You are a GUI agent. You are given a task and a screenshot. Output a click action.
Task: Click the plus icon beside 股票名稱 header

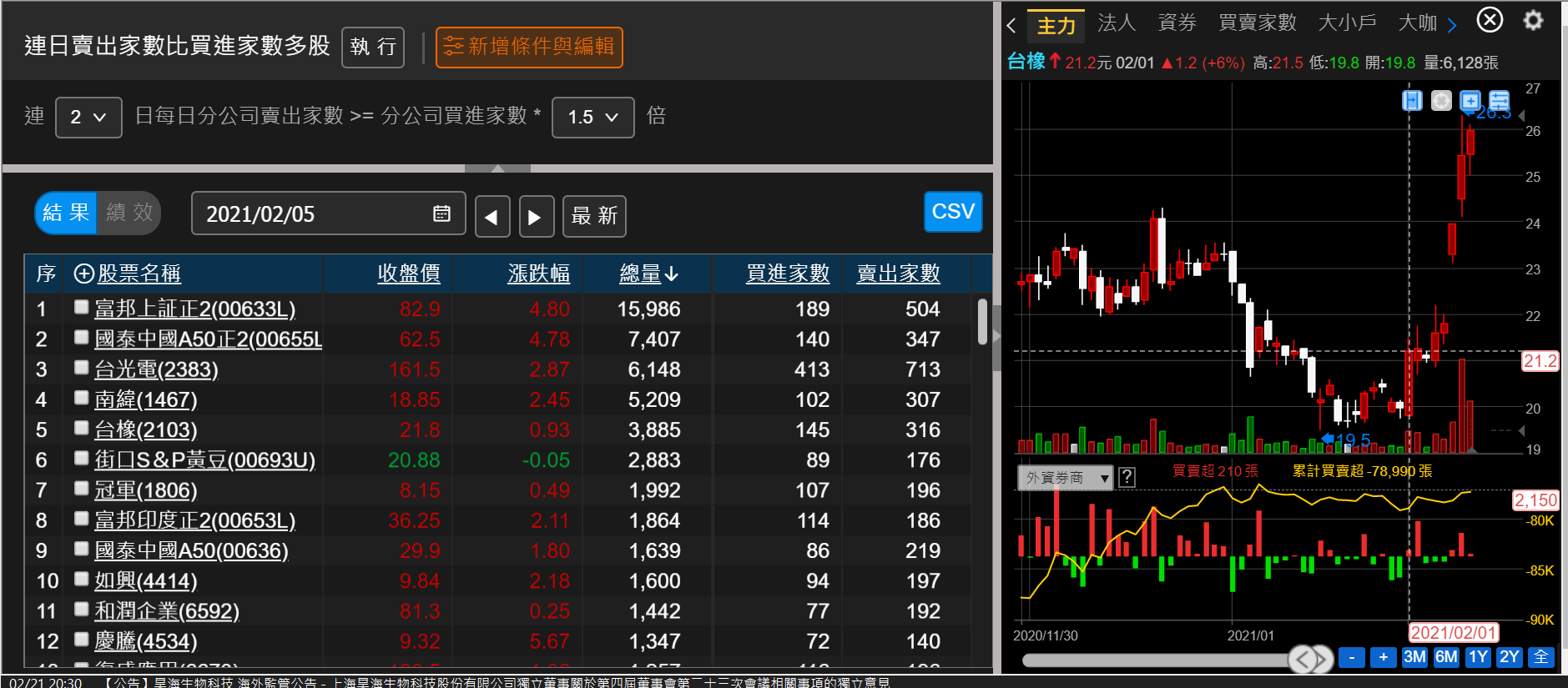pos(83,274)
